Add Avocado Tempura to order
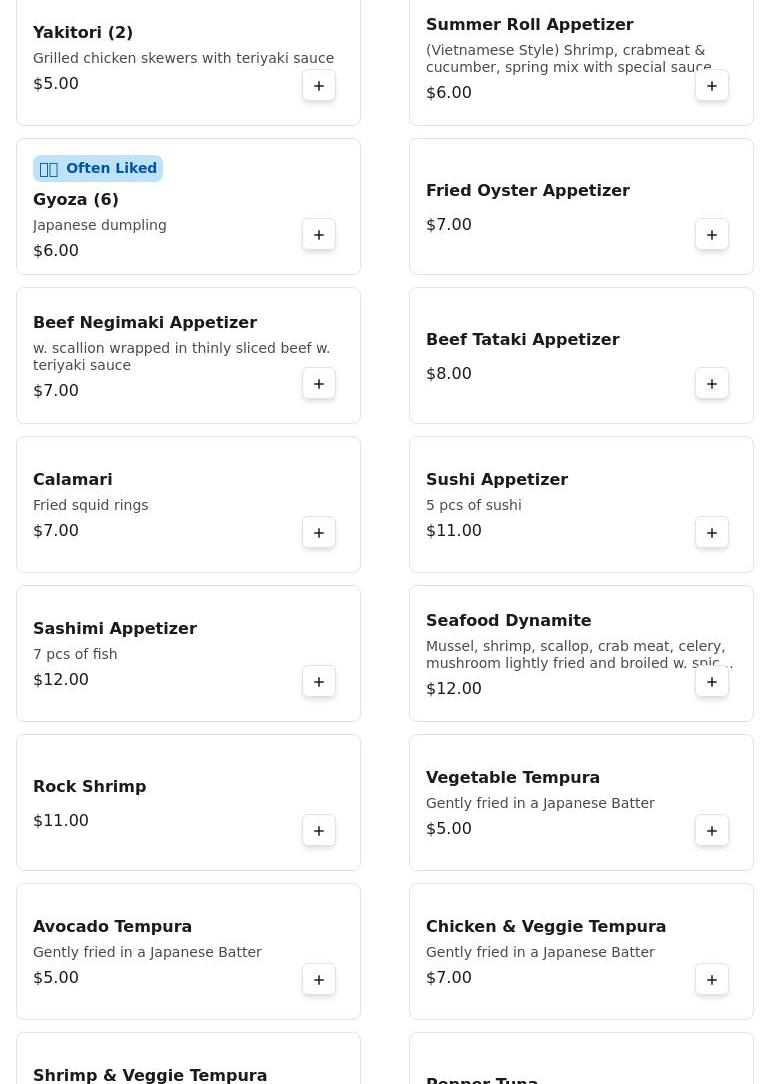 319,980
